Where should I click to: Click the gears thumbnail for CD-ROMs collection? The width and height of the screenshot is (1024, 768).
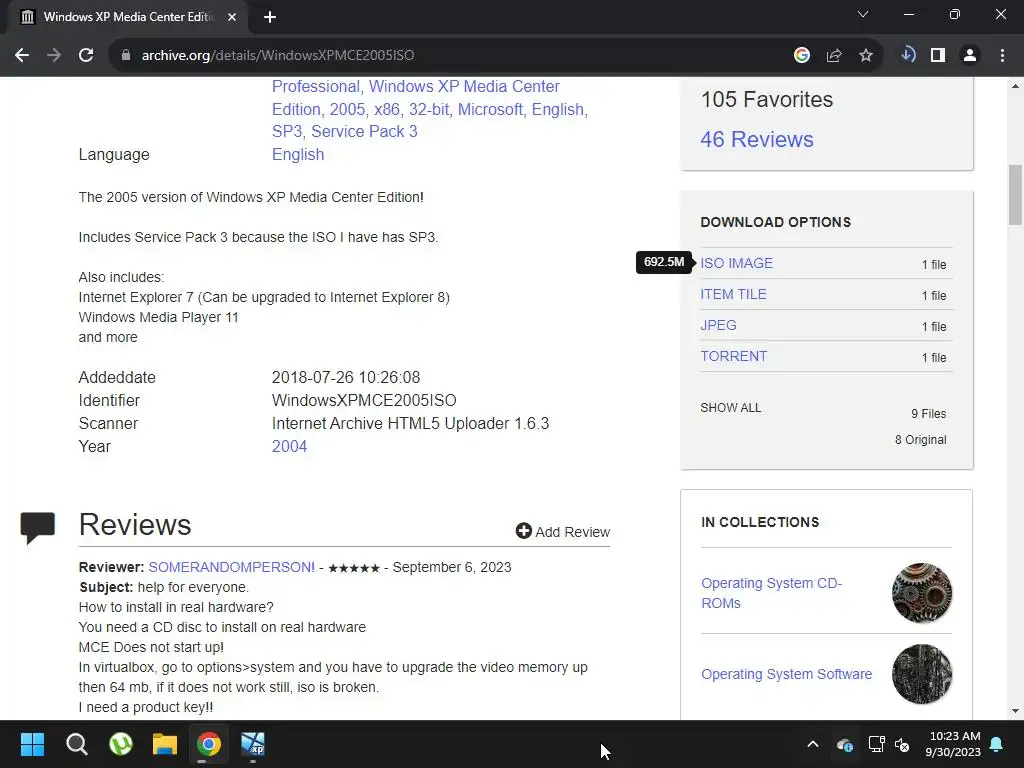pyautogui.click(x=921, y=593)
